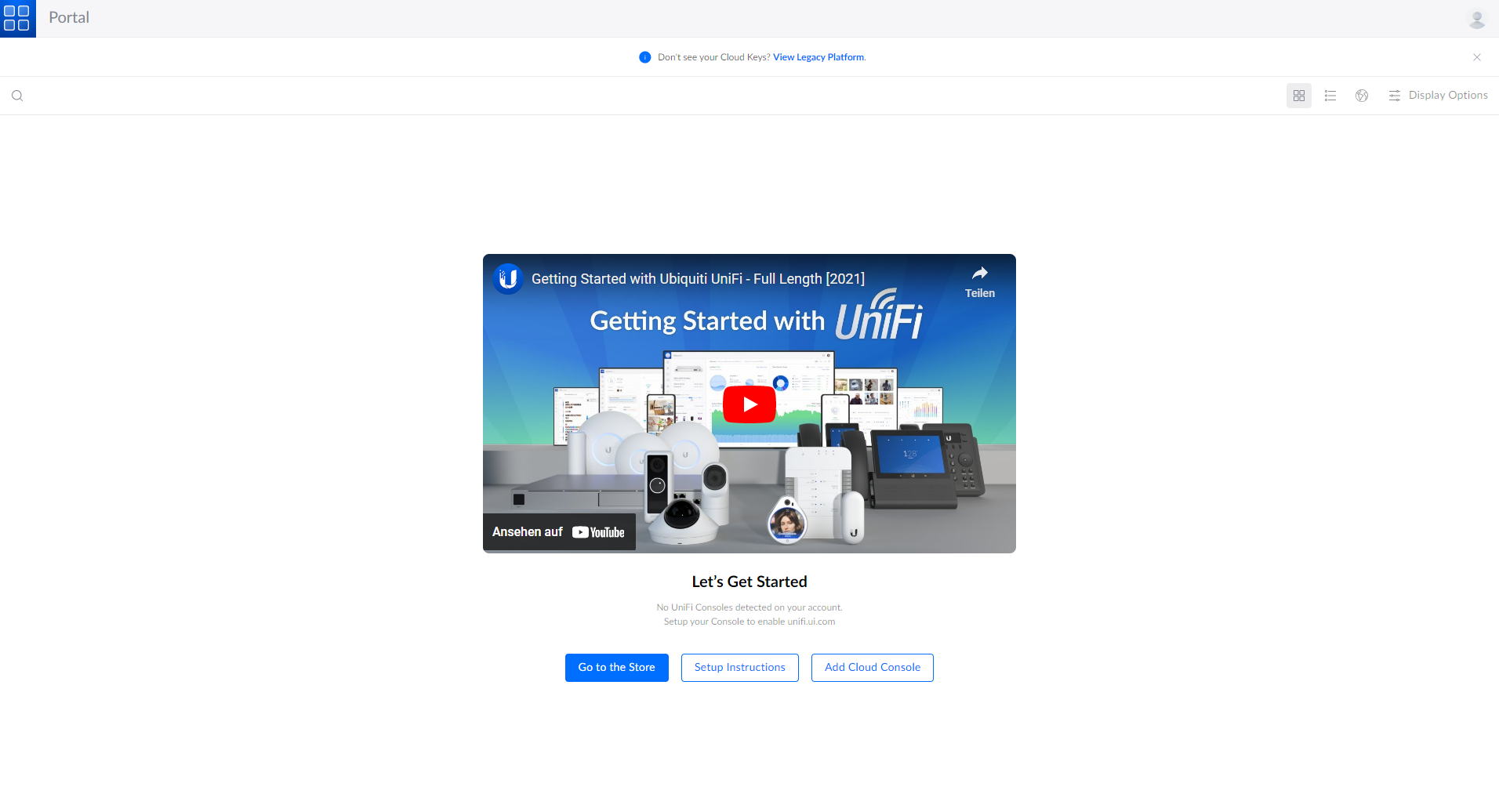Switch to list view

pos(1330,96)
